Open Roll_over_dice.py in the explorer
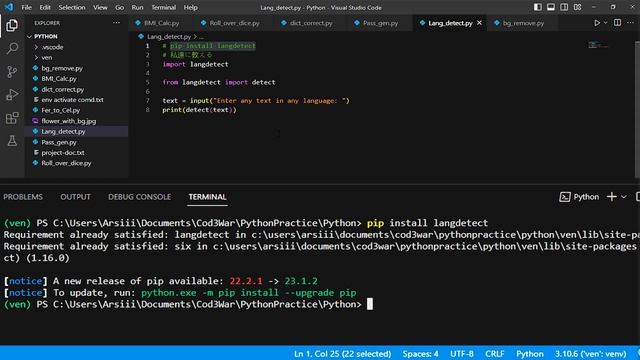The width and height of the screenshot is (640, 360). (x=77, y=163)
